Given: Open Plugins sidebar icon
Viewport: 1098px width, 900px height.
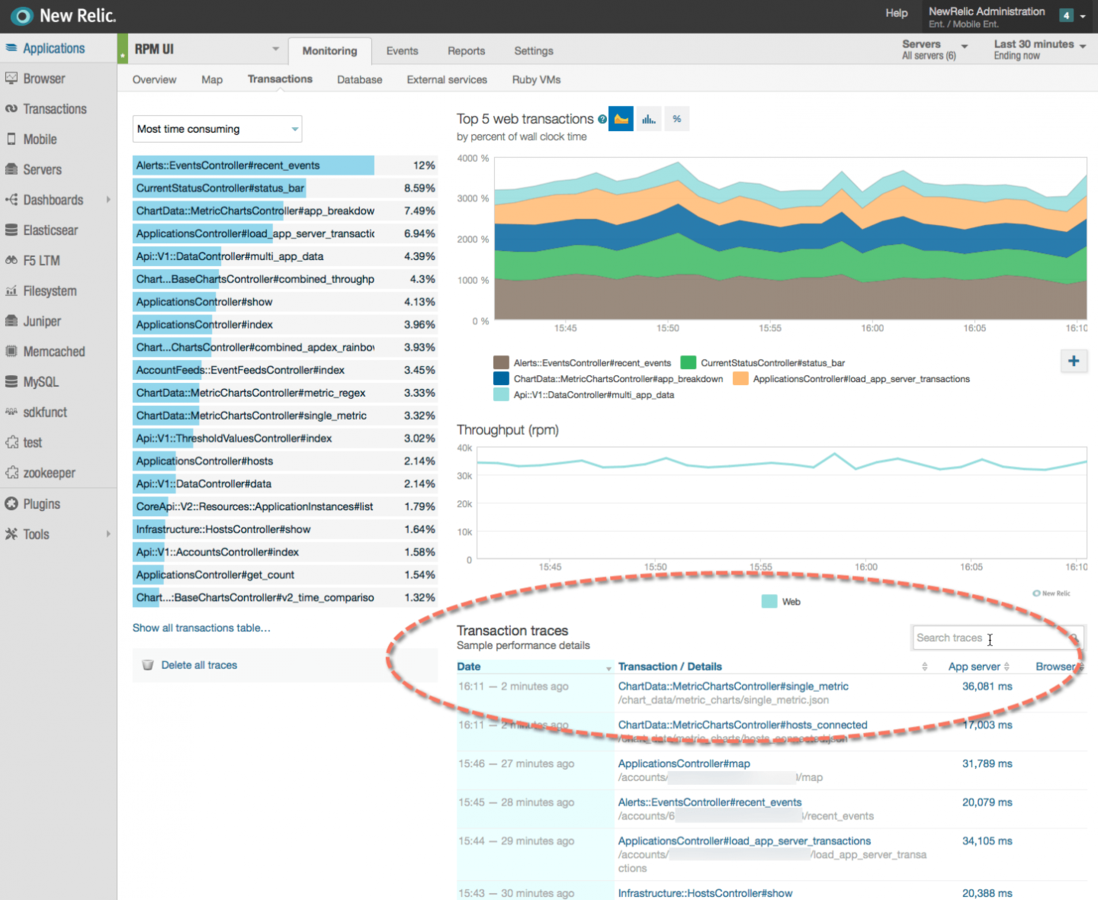Looking at the screenshot, I should point(11,504).
